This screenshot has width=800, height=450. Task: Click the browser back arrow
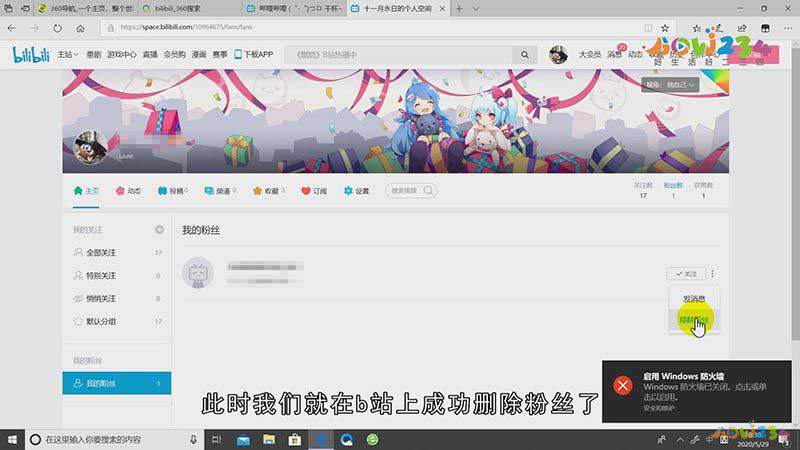tap(12, 28)
